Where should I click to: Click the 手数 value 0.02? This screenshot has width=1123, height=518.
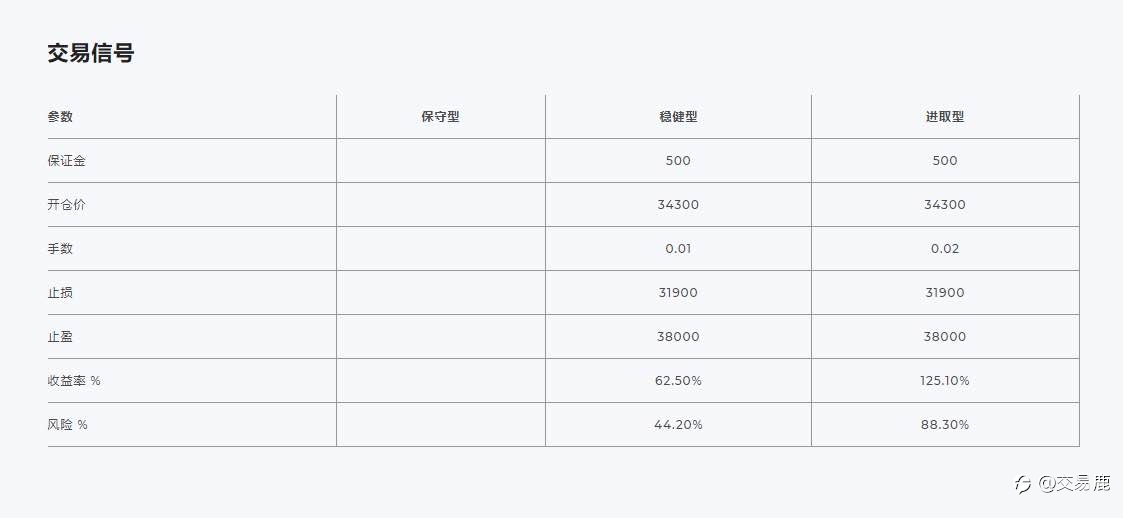click(x=945, y=249)
